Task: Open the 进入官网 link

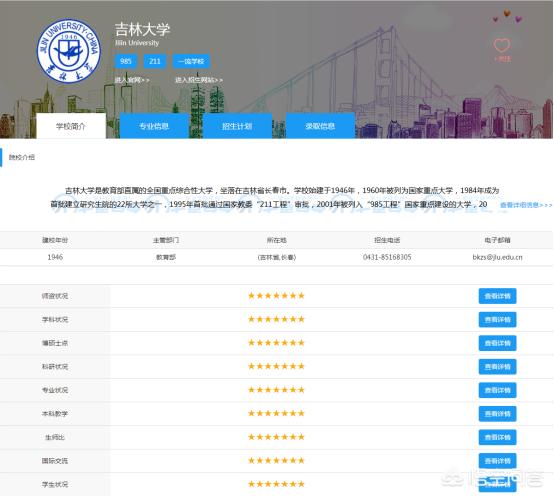Action: (x=132, y=80)
